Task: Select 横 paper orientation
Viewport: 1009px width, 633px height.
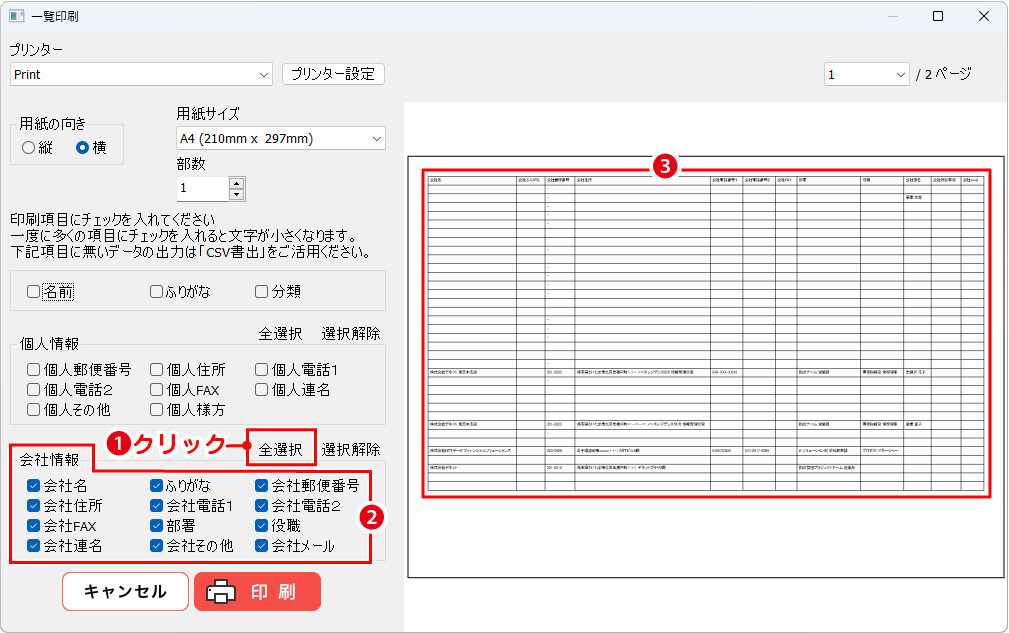Action: [x=83, y=148]
